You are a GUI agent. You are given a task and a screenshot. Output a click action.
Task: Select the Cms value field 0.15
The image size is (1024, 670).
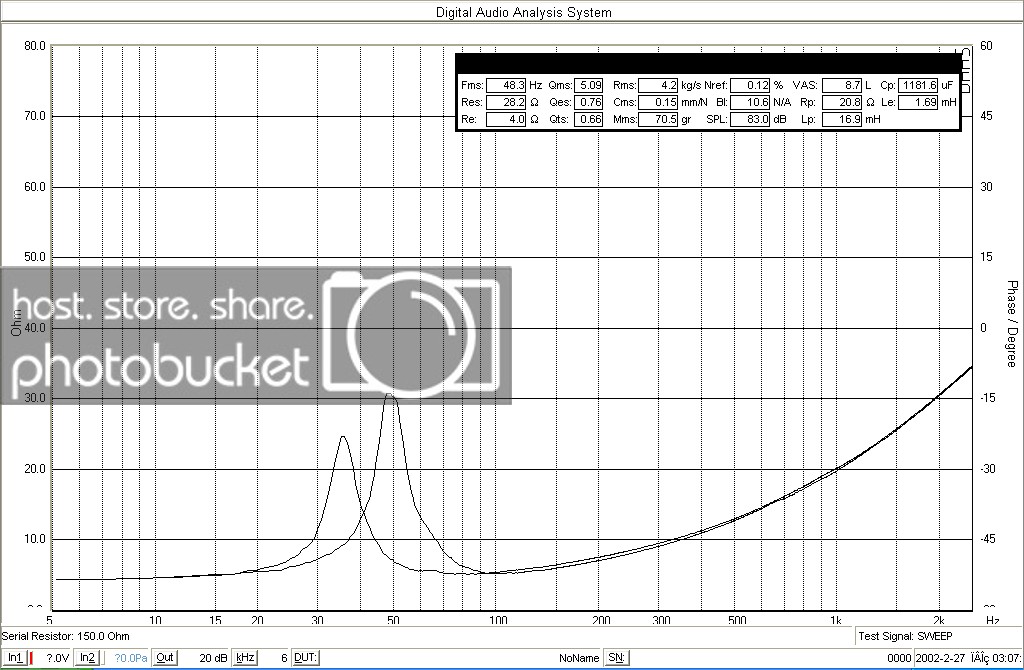click(x=658, y=103)
